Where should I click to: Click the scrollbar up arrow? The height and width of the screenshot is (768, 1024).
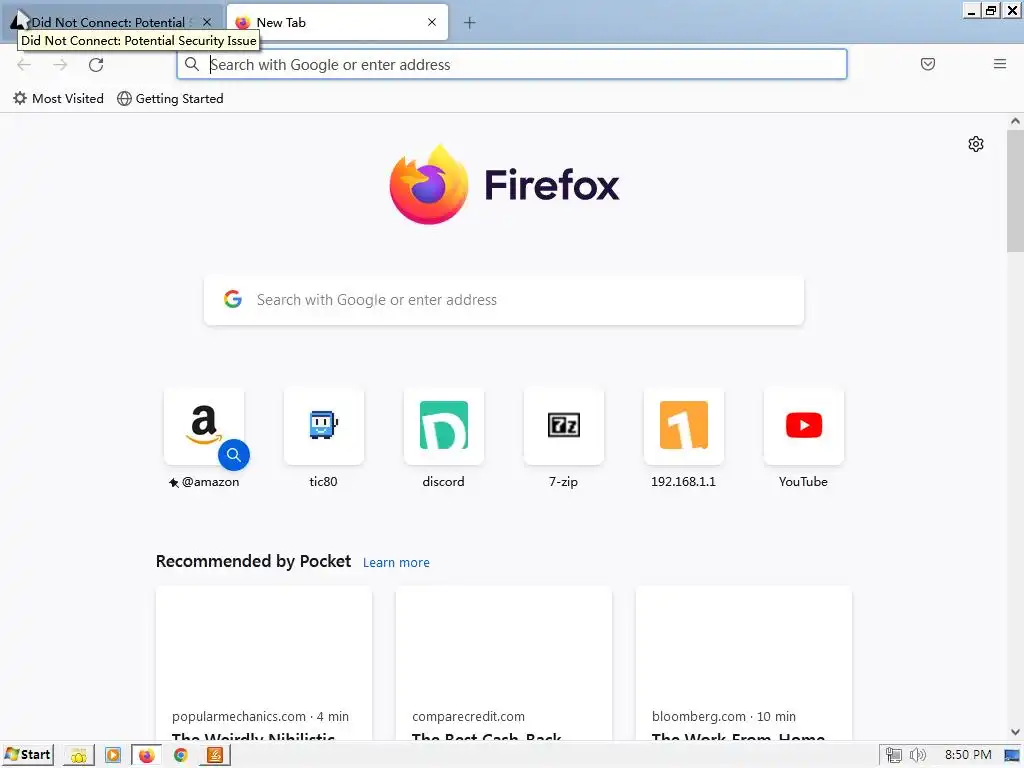1015,121
